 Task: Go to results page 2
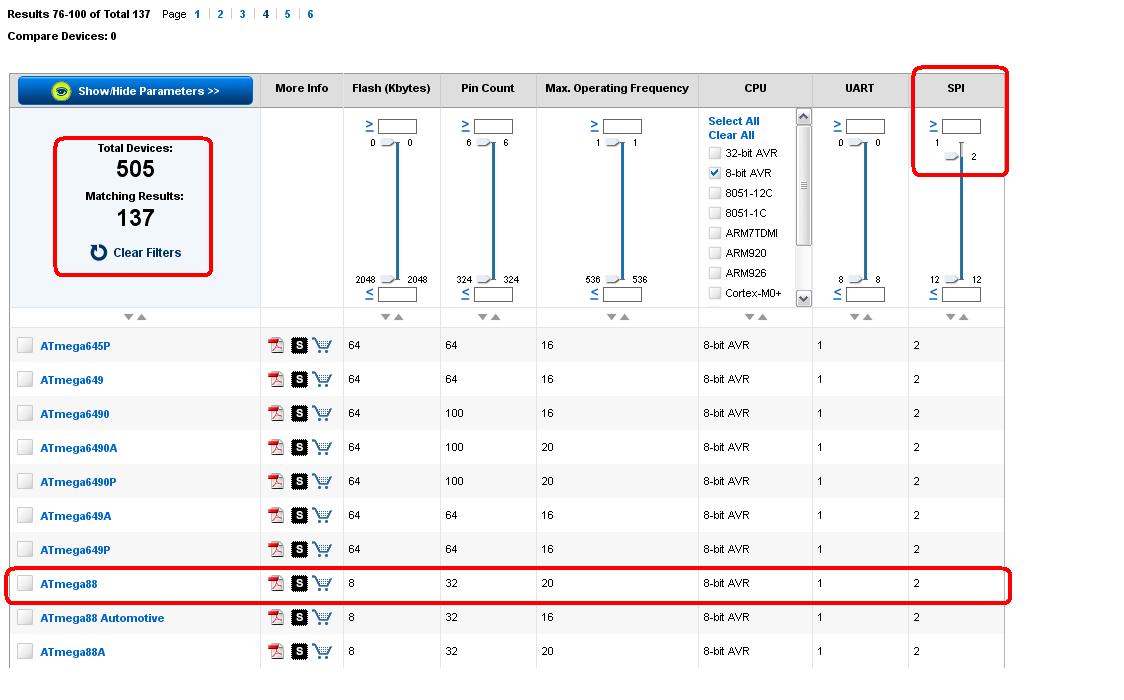[220, 14]
